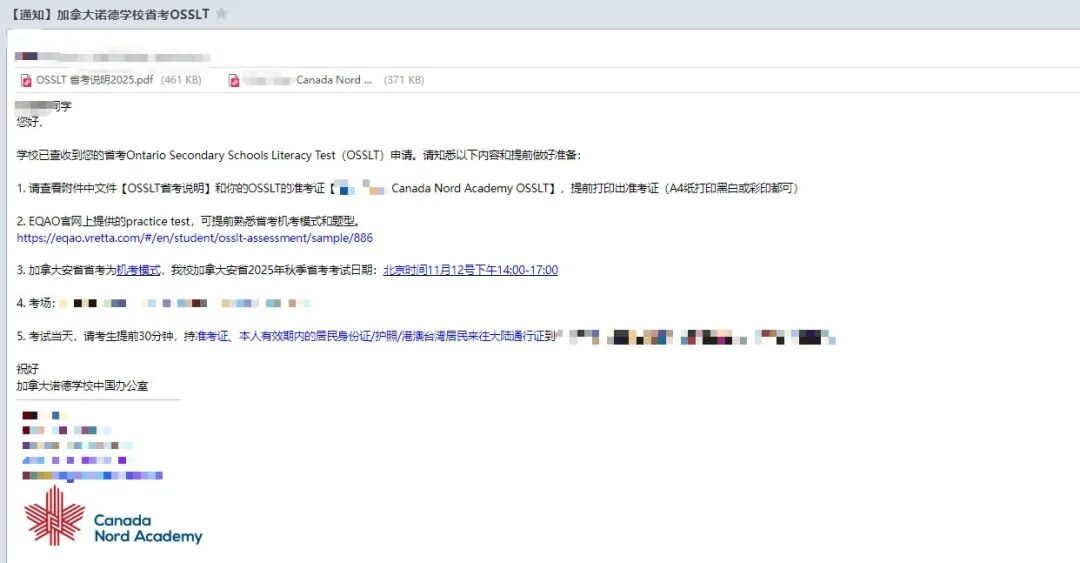Image resolution: width=1080 pixels, height=563 pixels.
Task: Click the Canada Nord Academy logo
Action: (x=113, y=516)
